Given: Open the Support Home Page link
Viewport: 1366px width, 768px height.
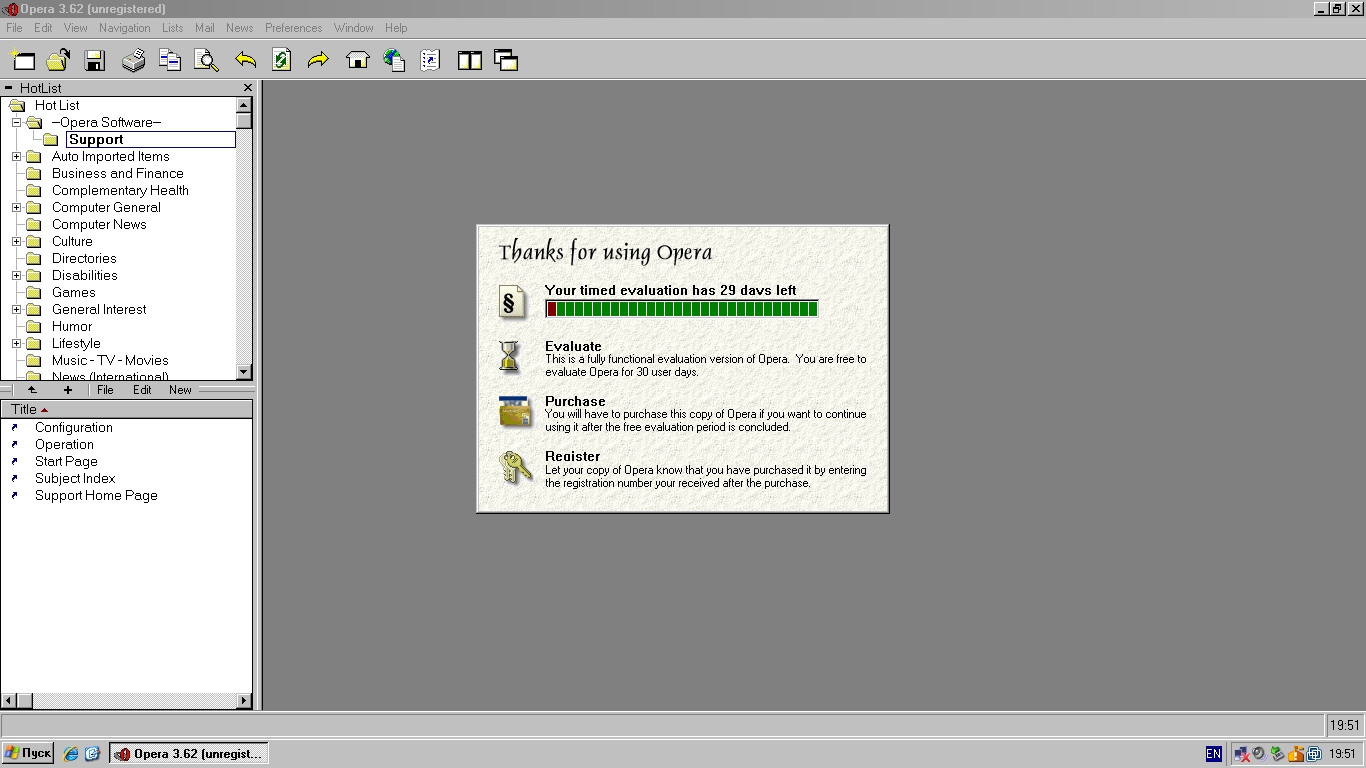Looking at the screenshot, I should 96,496.
